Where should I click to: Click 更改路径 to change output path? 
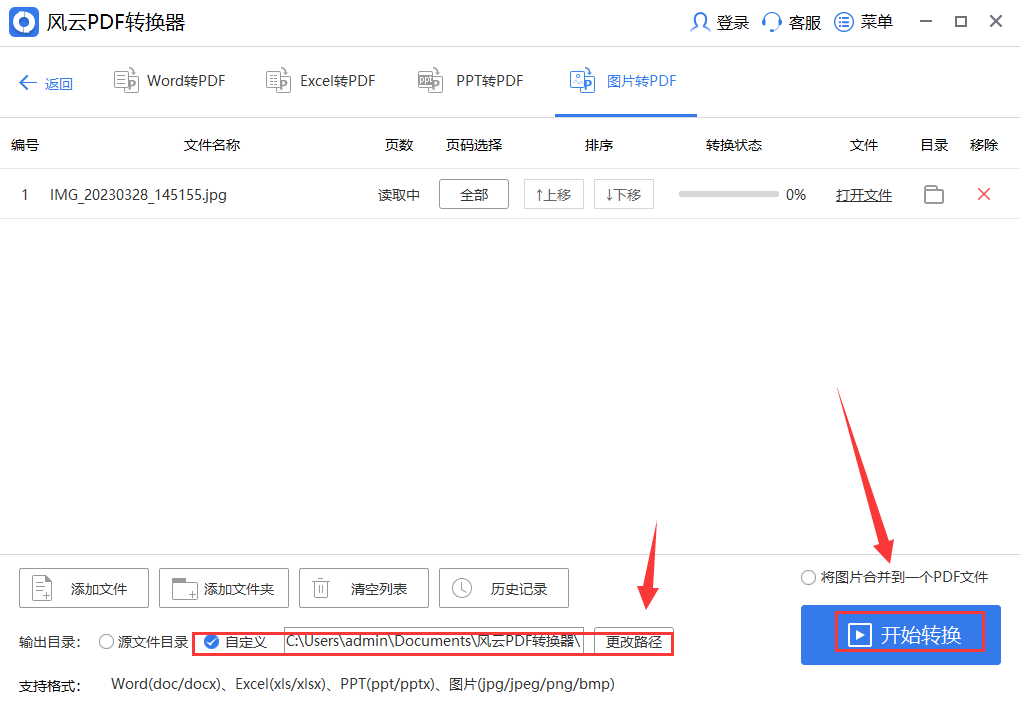pos(631,642)
